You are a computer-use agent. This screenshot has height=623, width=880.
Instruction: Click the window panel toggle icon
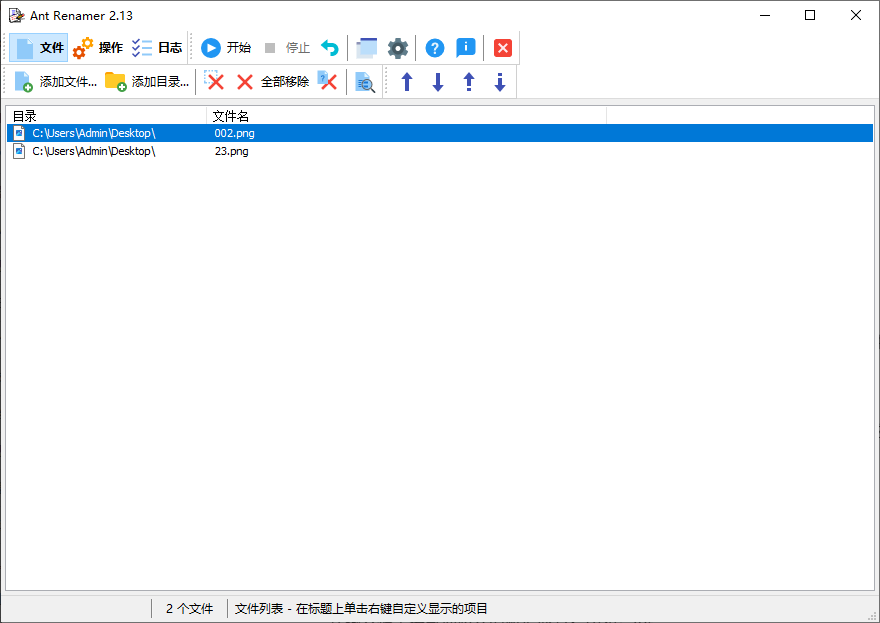coord(366,47)
